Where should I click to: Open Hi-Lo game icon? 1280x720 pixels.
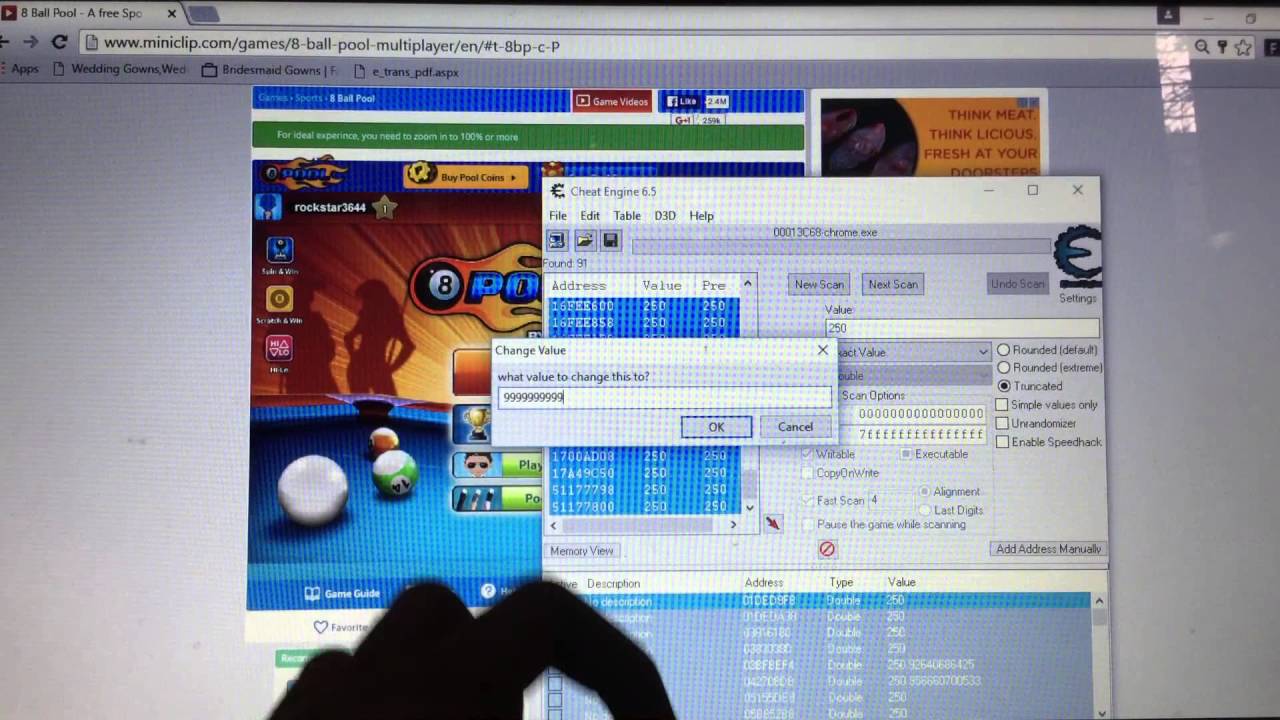(x=279, y=348)
